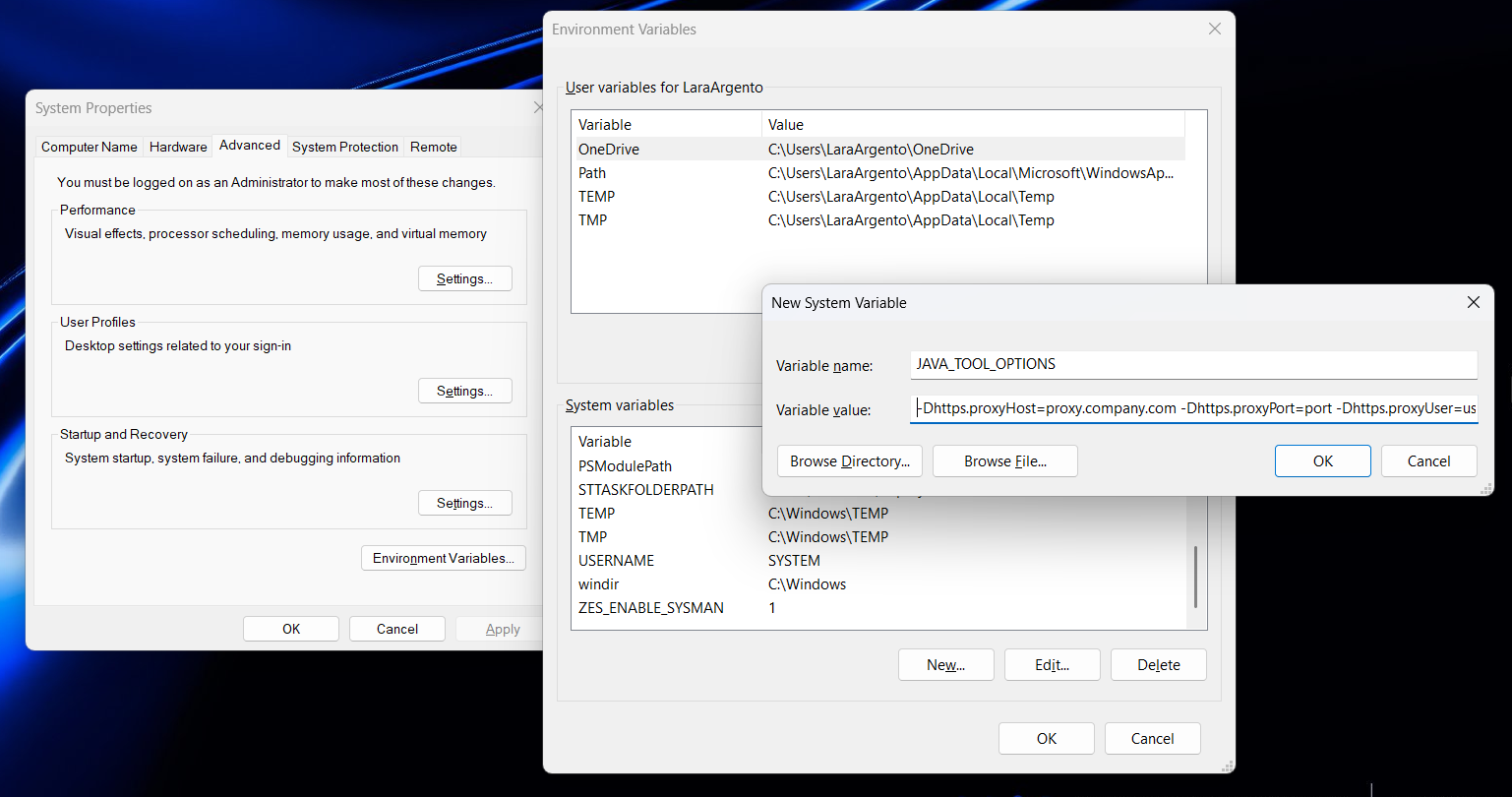Click Cancel in System Properties window
The width and height of the screenshot is (1512, 797).
click(397, 629)
